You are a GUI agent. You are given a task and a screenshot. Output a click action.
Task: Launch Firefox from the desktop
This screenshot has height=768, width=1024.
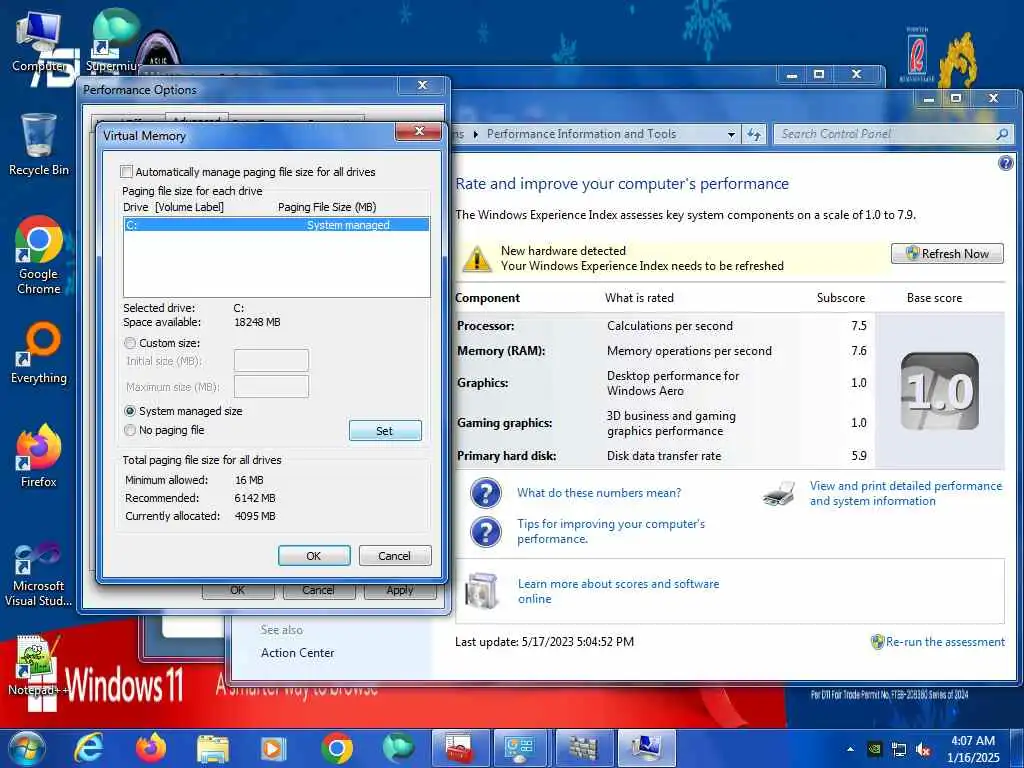39,456
